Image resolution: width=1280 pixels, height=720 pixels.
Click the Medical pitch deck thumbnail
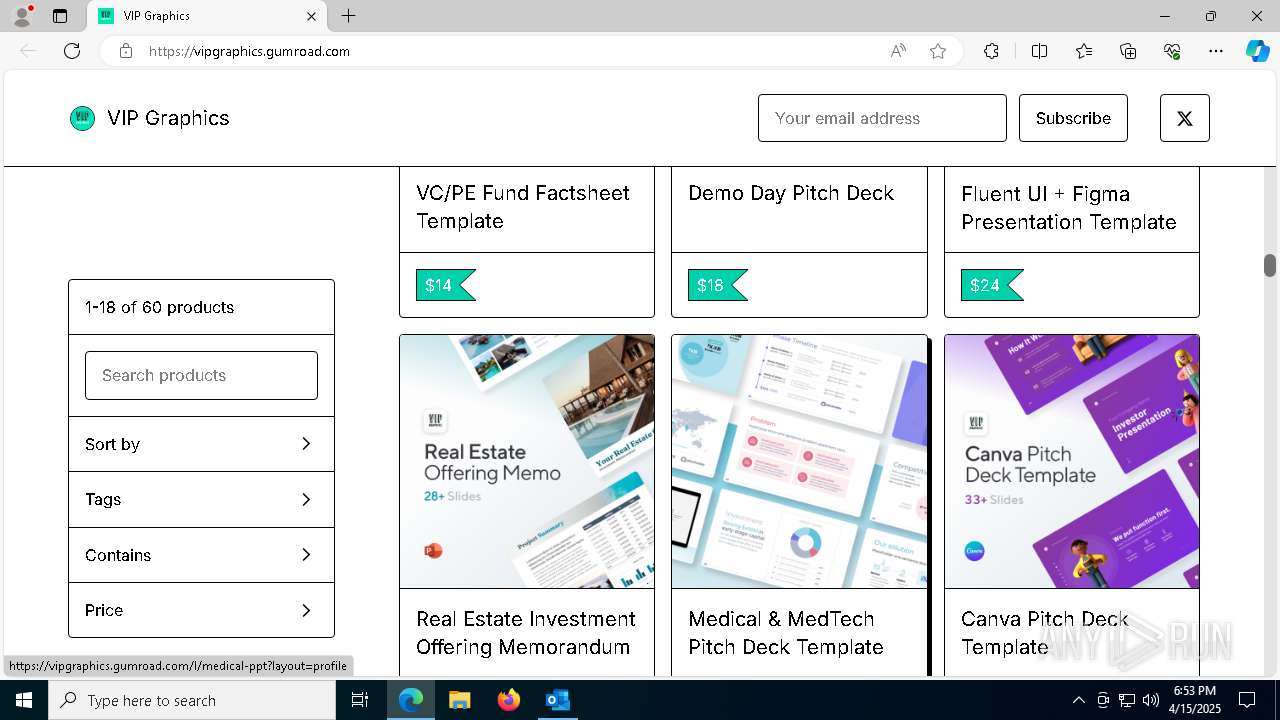click(x=799, y=461)
